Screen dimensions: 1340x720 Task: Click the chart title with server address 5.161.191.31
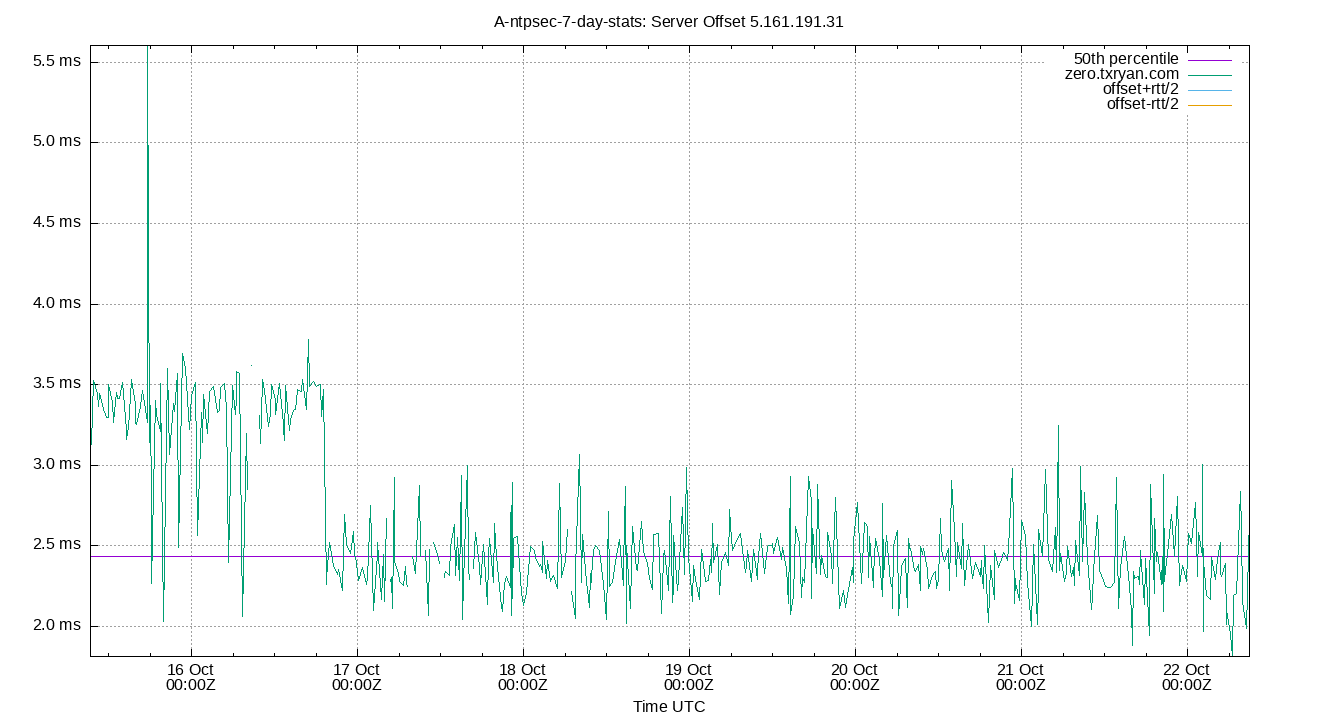[x=669, y=21]
